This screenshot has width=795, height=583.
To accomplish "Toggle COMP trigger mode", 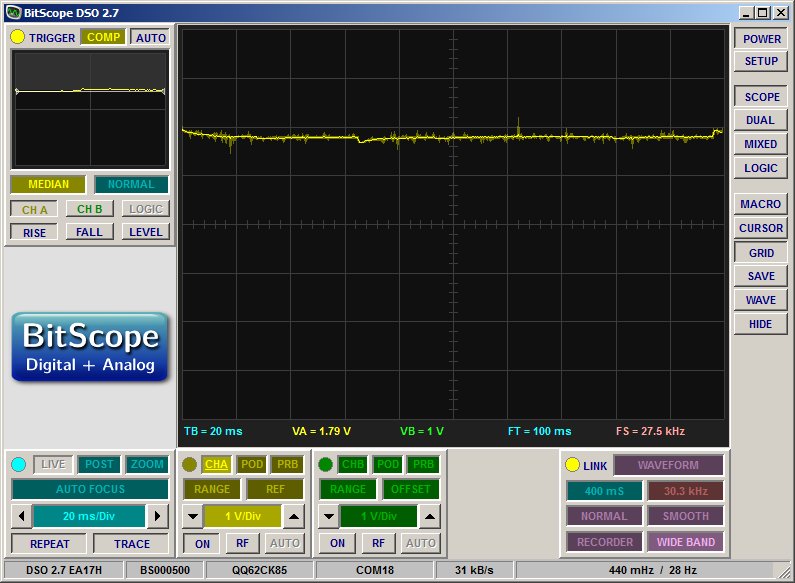I will tap(103, 38).
